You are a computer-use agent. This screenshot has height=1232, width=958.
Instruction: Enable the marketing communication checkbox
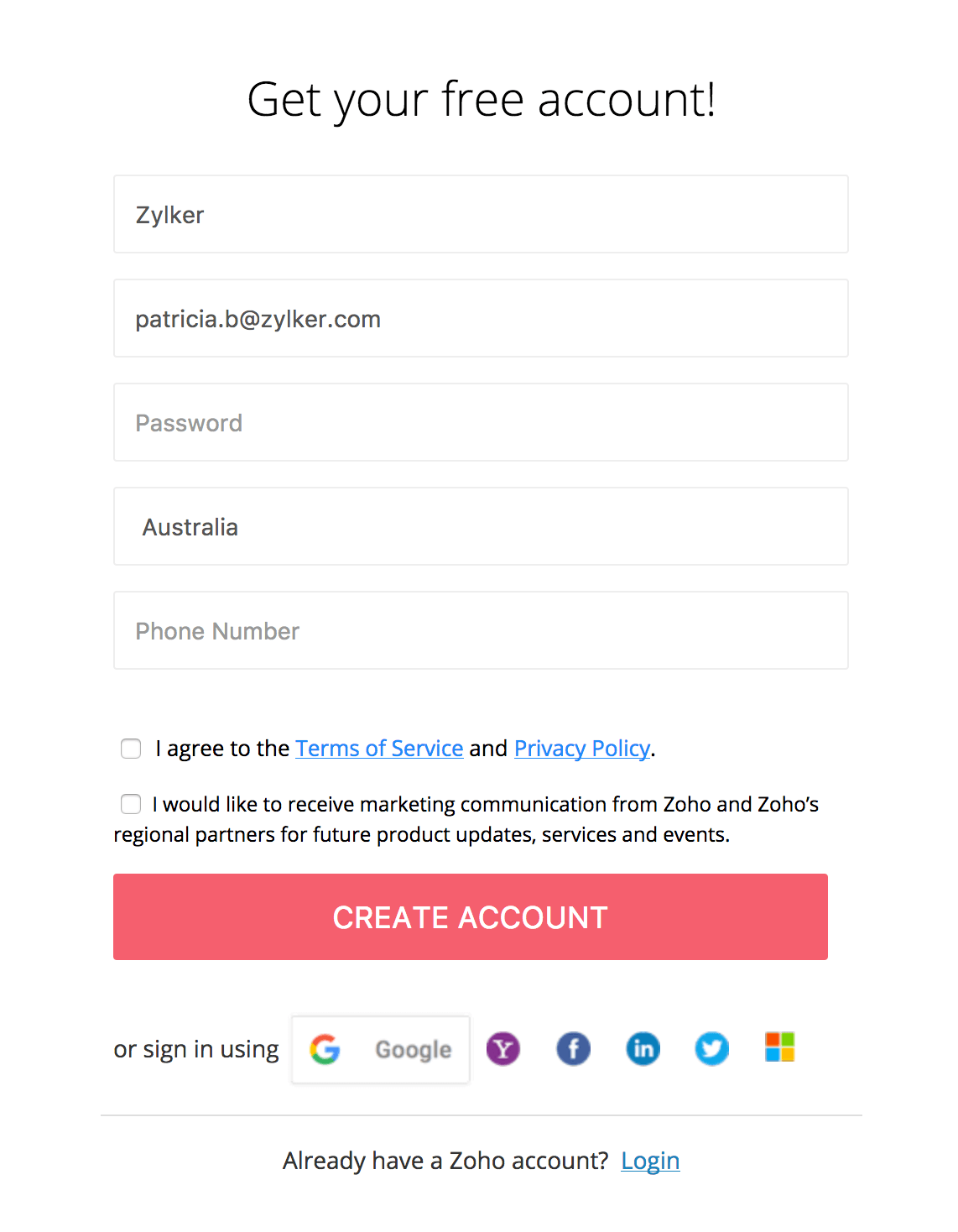[131, 805]
